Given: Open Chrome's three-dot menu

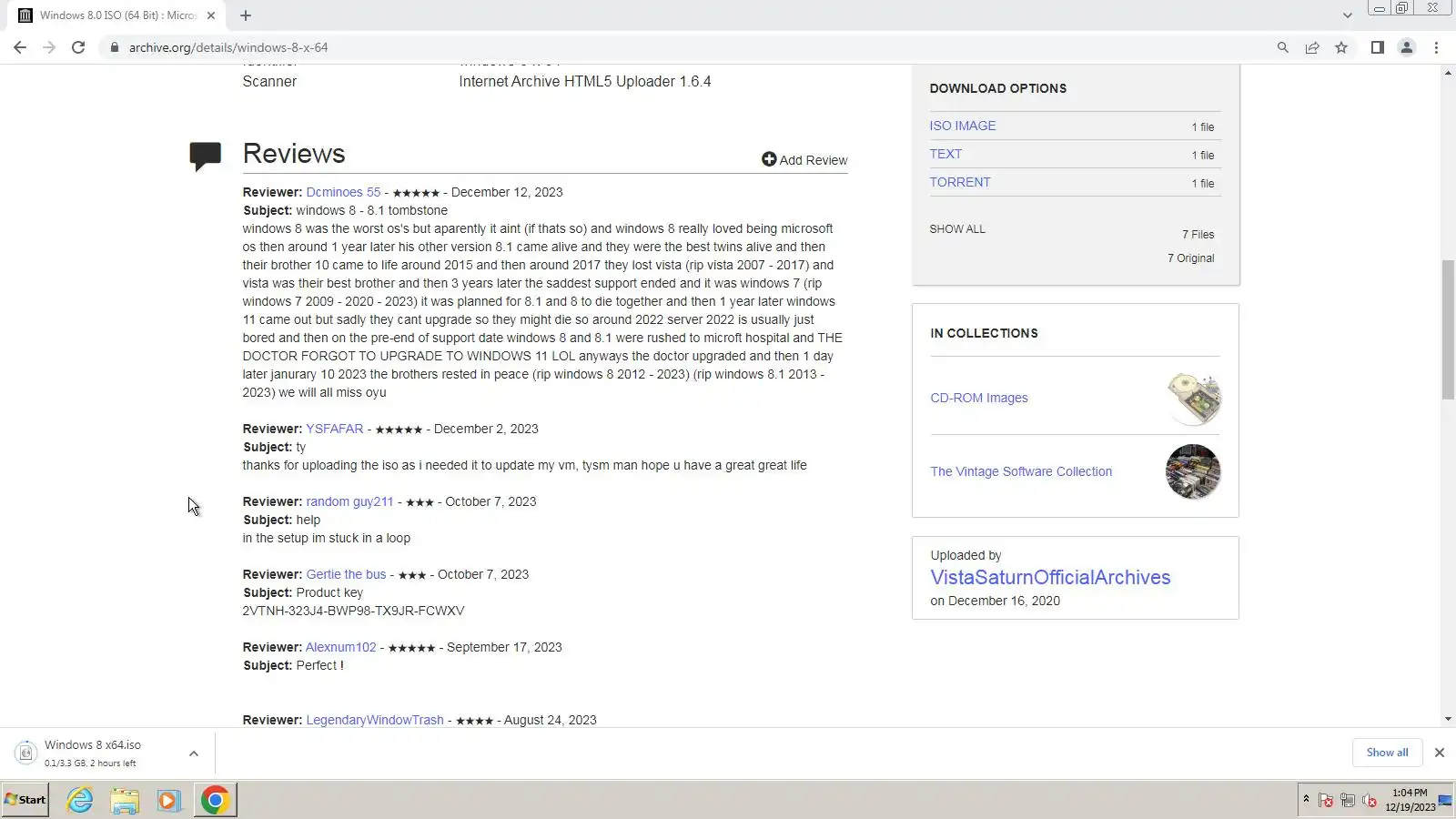Looking at the screenshot, I should (x=1436, y=47).
